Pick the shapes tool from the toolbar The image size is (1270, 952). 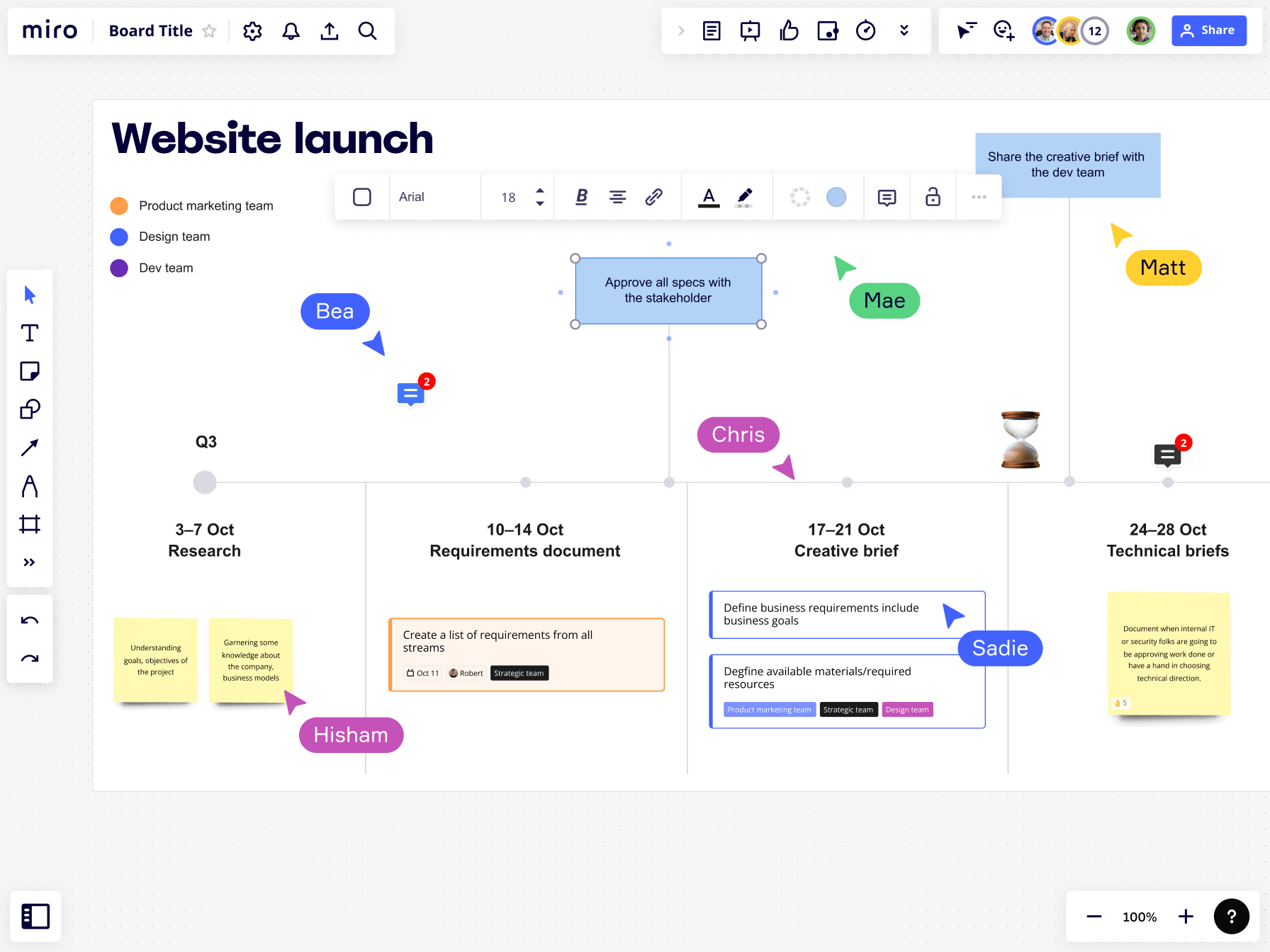point(30,409)
